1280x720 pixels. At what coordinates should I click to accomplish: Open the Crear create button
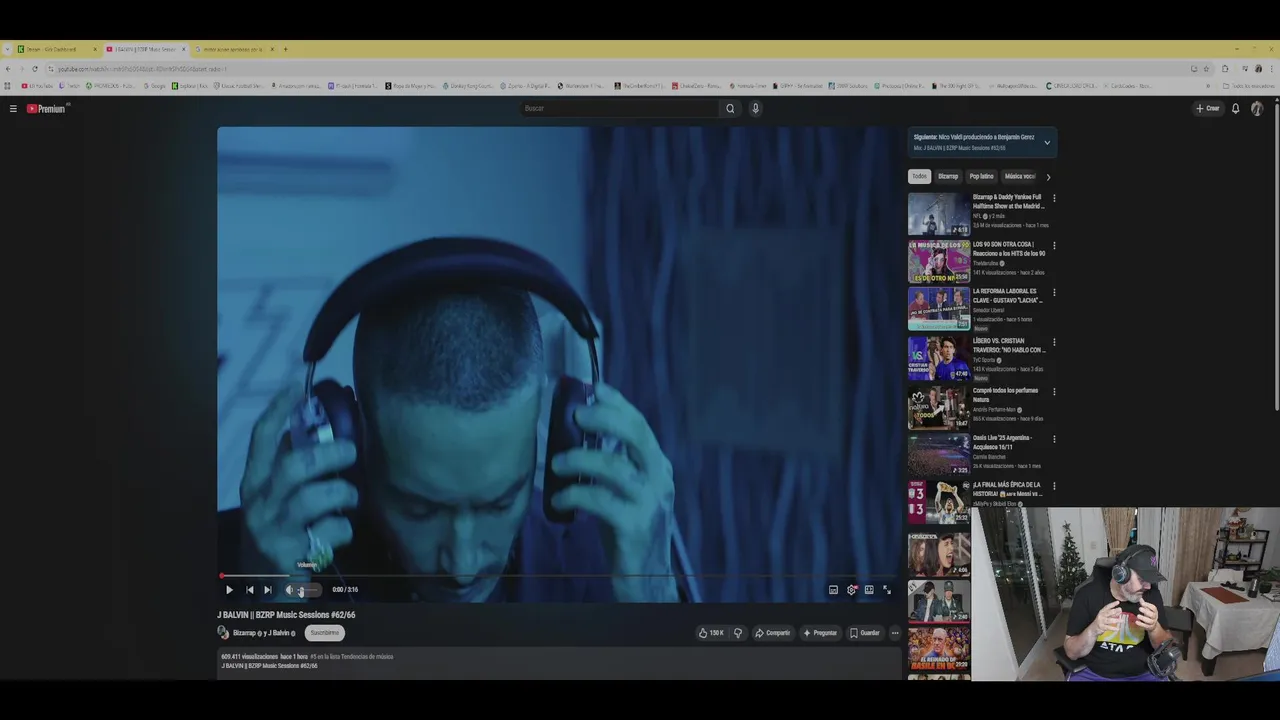[x=1208, y=109]
